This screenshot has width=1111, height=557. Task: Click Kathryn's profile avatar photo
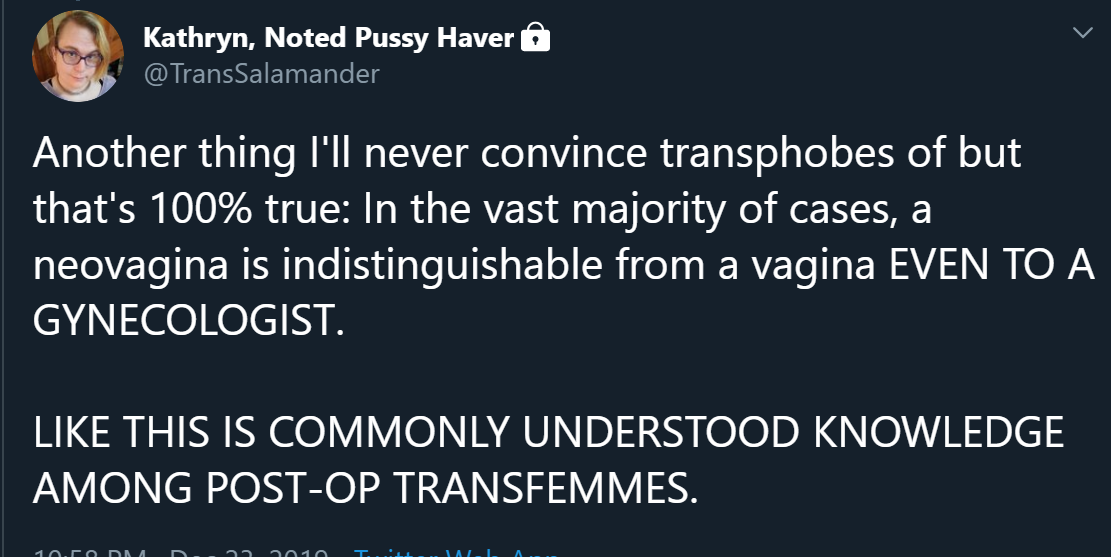point(78,57)
